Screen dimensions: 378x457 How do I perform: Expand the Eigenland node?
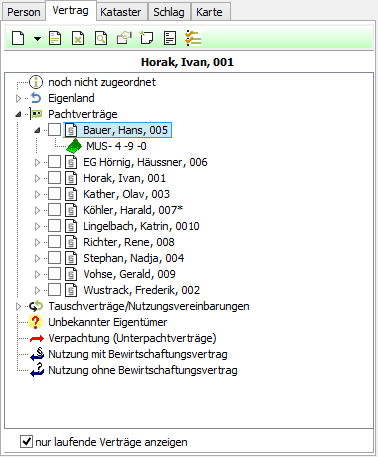pos(18,98)
